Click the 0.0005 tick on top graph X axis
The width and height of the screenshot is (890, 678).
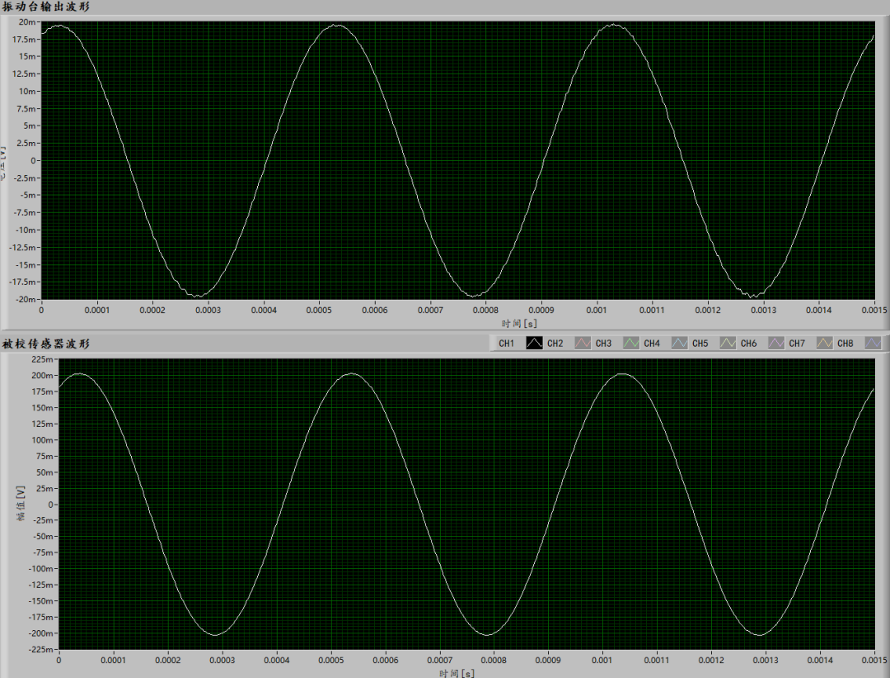319,310
